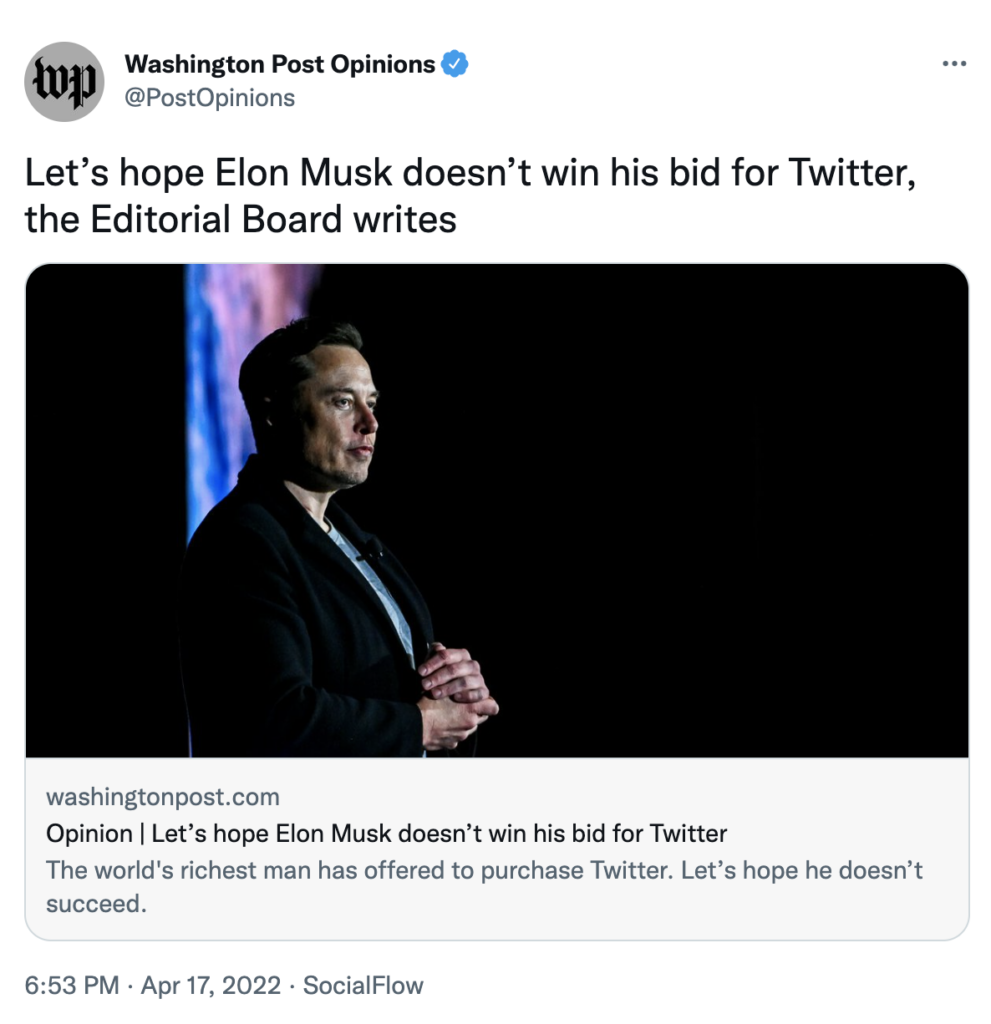Image resolution: width=991 pixels, height=1024 pixels.
Task: Click the tweet's first line about Elon Musk
Action: click(x=470, y=173)
